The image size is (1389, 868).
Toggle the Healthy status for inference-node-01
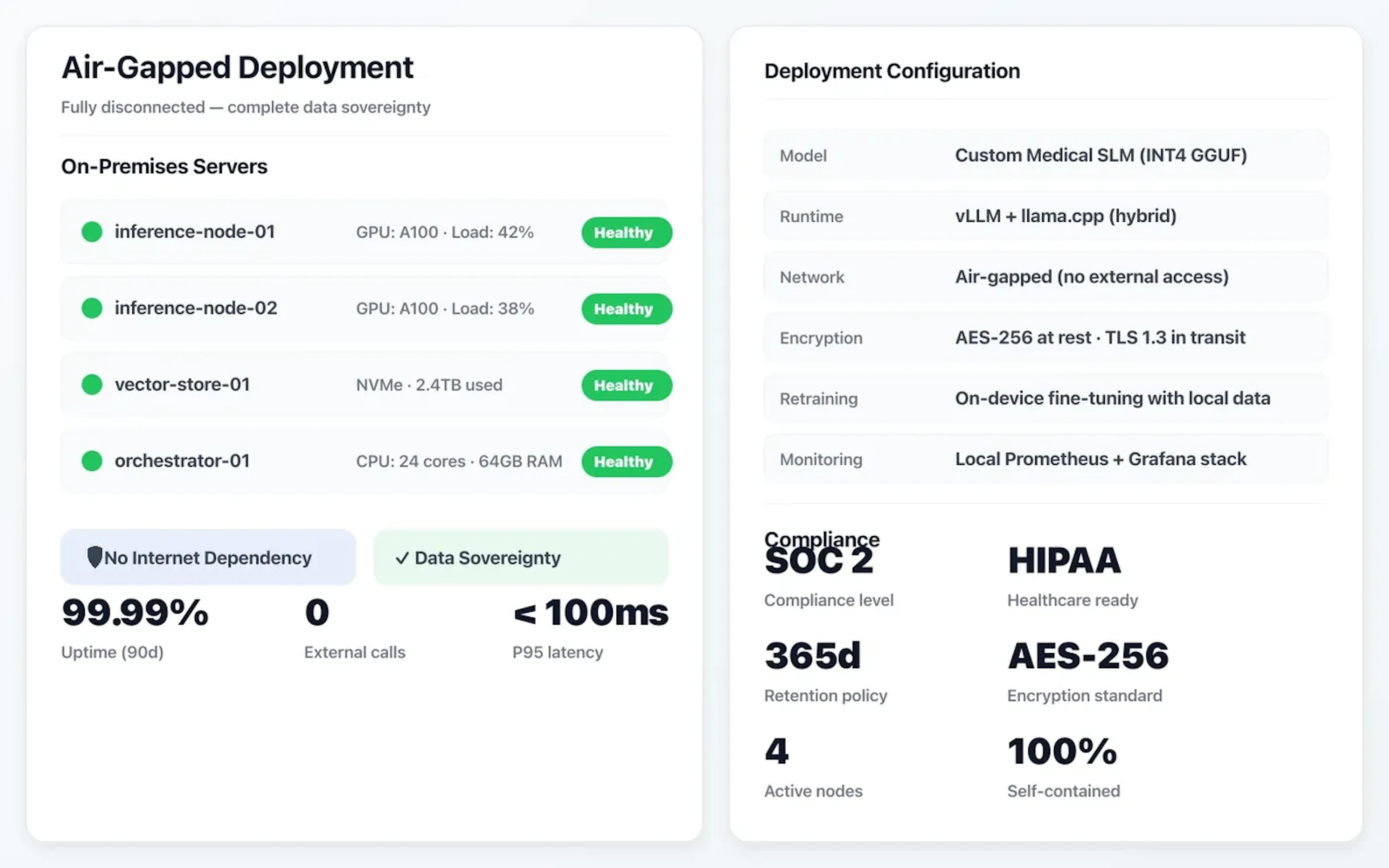tap(626, 233)
